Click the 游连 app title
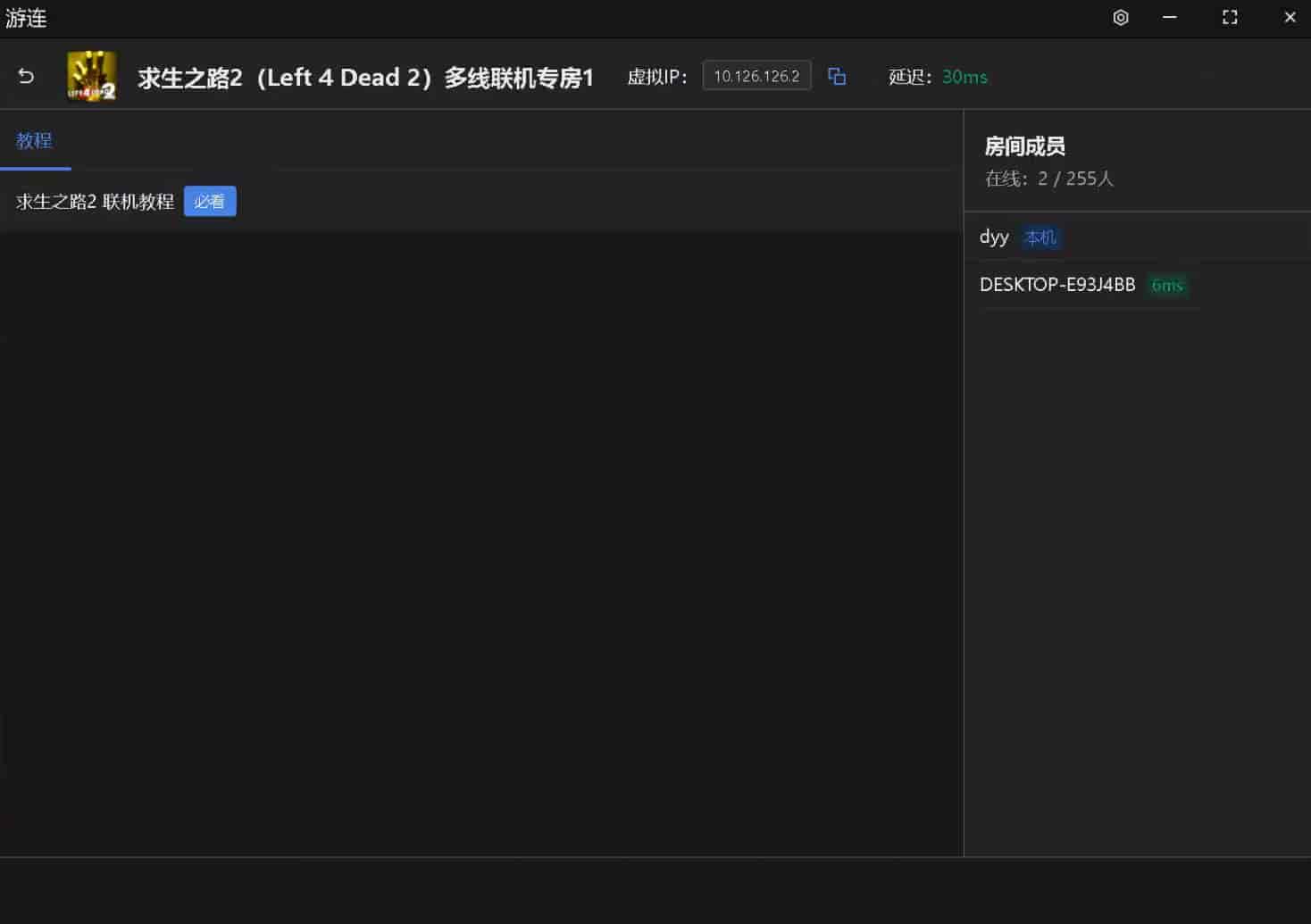Image resolution: width=1311 pixels, height=924 pixels. pyautogui.click(x=26, y=18)
